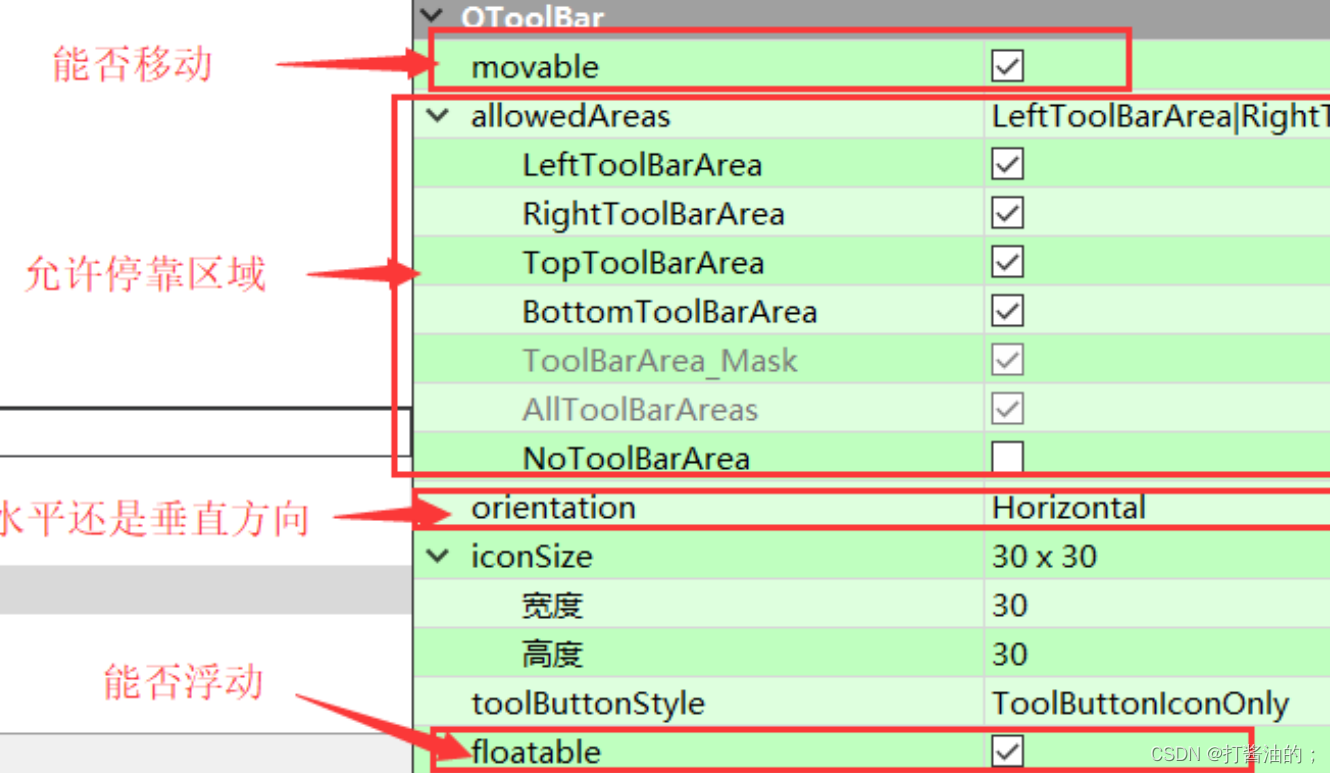Collapse the iconSize property group
Viewport: 1330px width, 773px height.
click(x=437, y=556)
